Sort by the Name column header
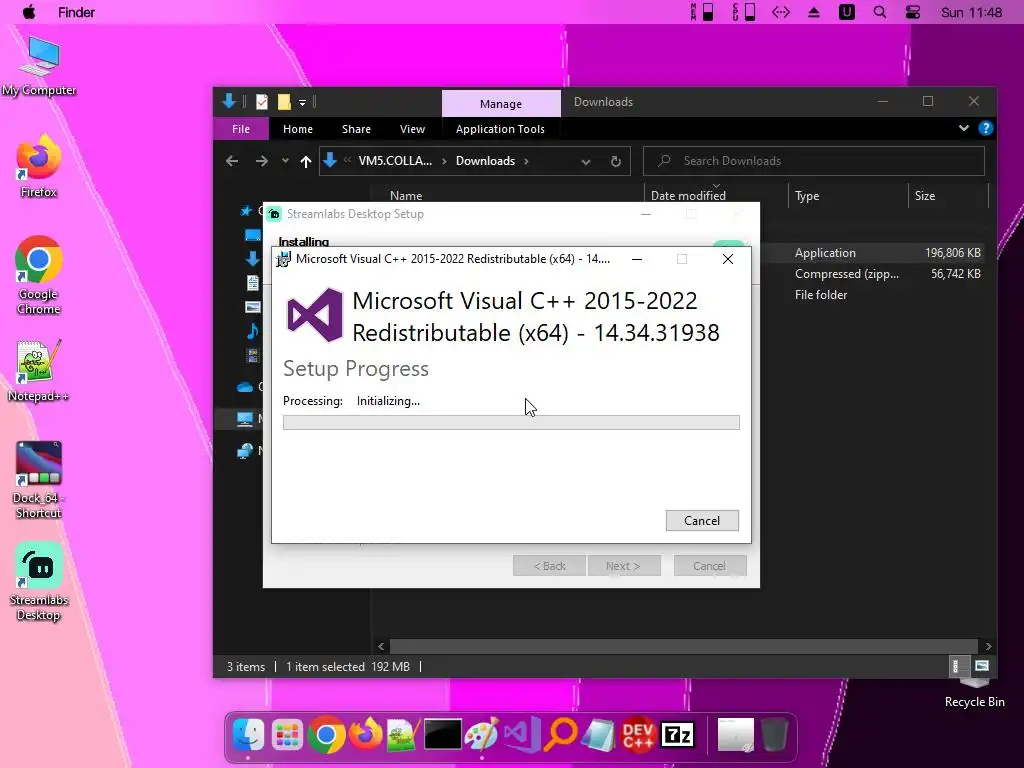The width and height of the screenshot is (1024, 768). click(406, 195)
